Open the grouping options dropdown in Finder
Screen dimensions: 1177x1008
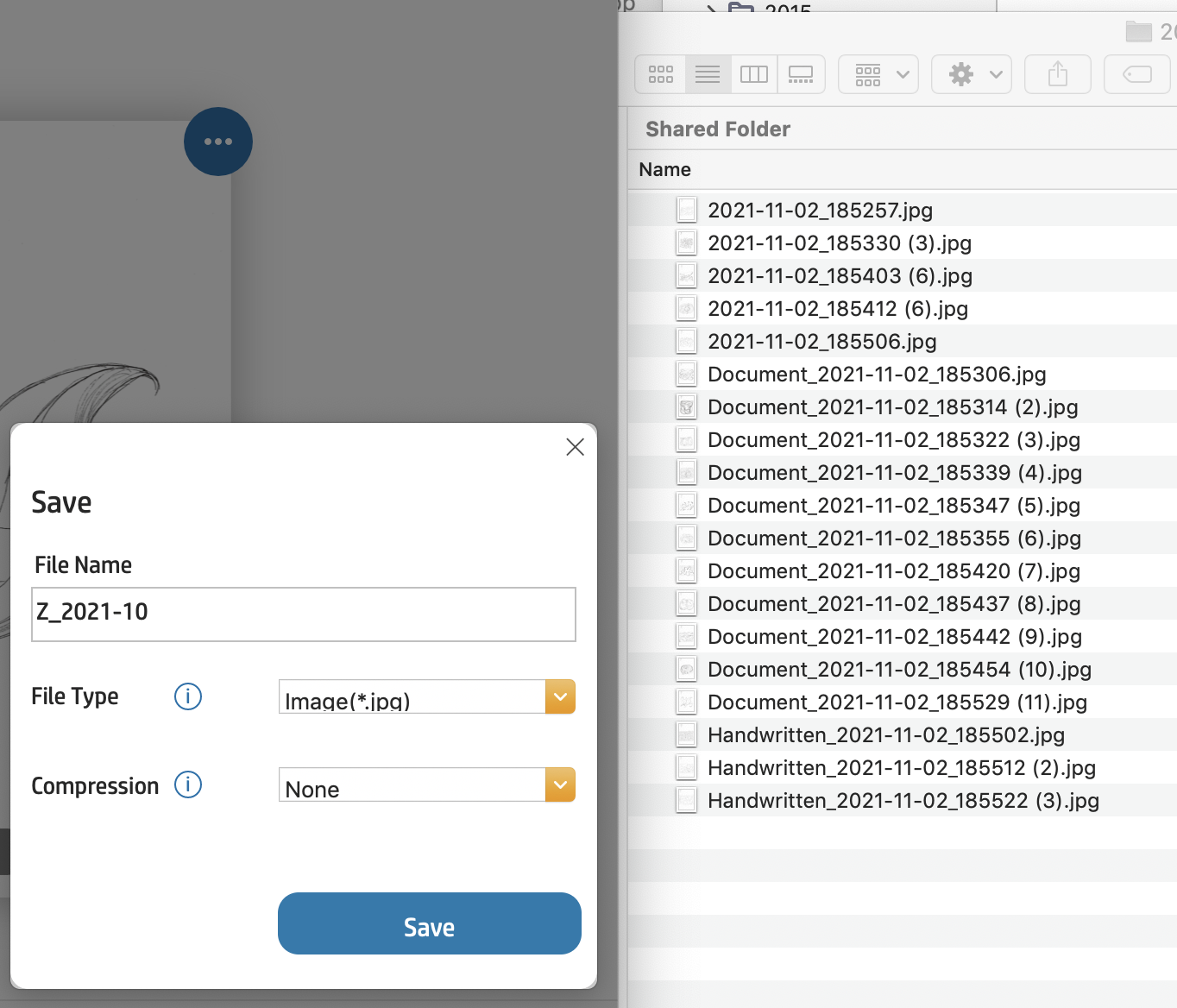click(878, 74)
